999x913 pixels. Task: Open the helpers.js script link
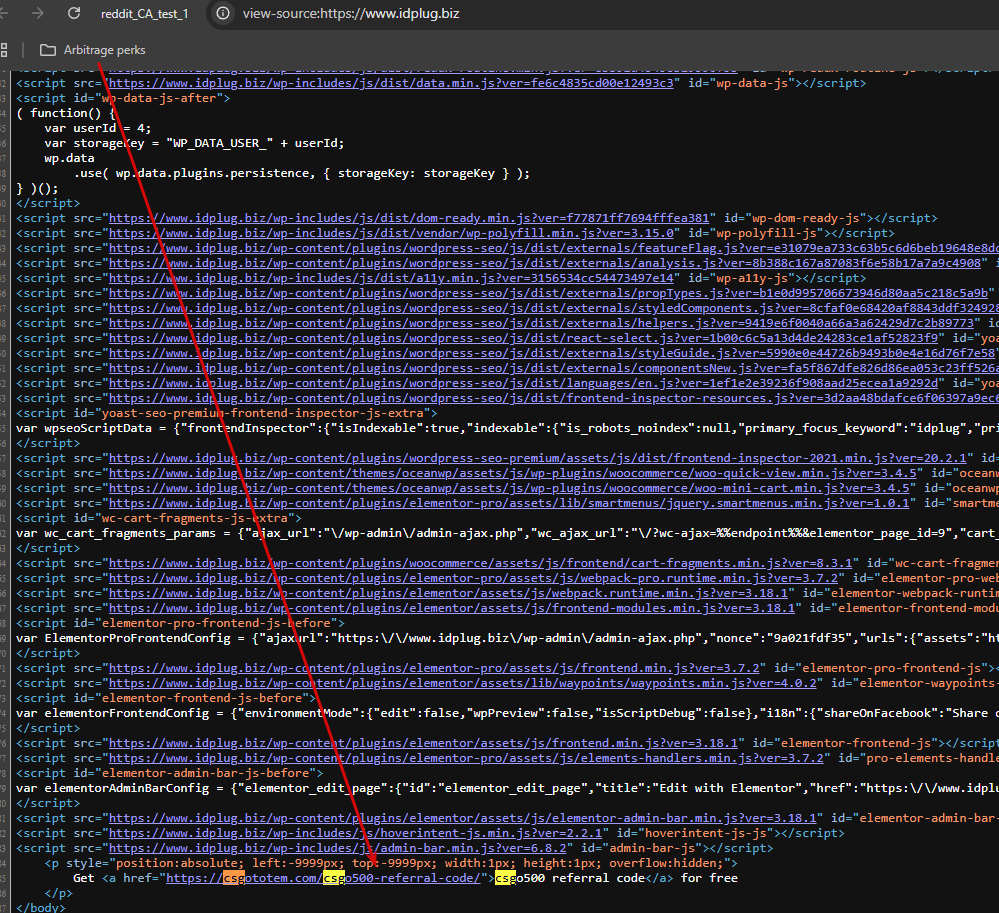[x=541, y=323]
